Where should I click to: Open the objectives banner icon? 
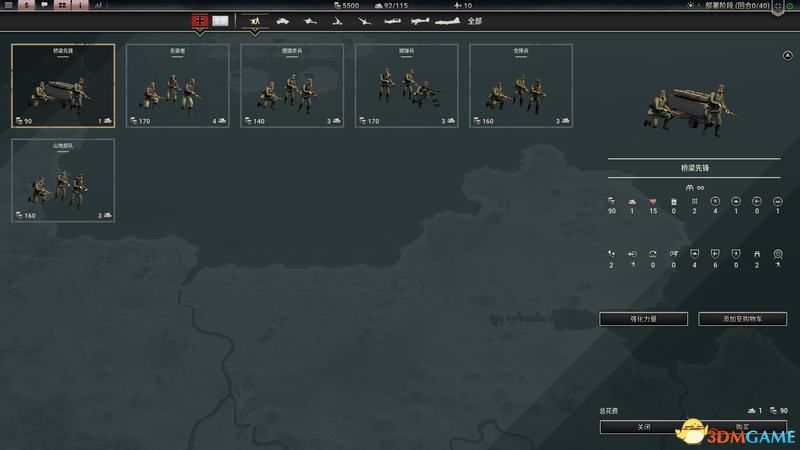(778, 7)
